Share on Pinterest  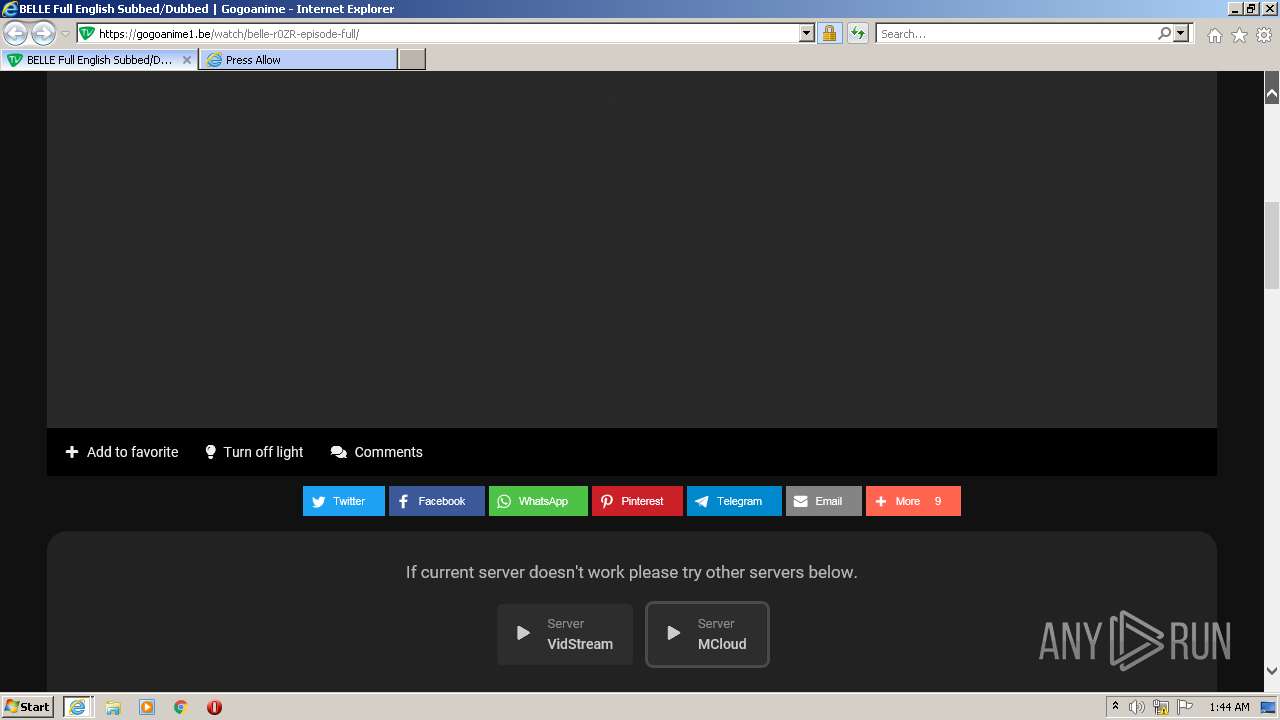(x=637, y=501)
